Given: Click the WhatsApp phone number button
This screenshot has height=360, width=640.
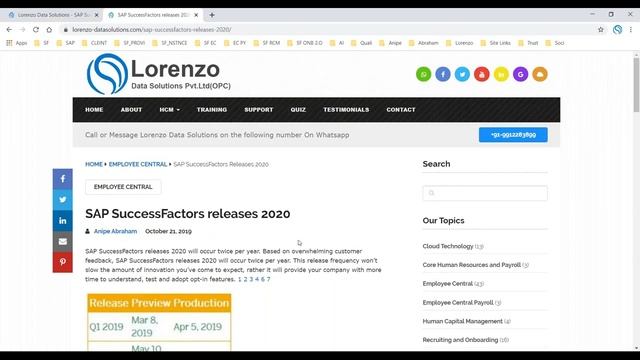Looking at the screenshot, I should coord(513,135).
